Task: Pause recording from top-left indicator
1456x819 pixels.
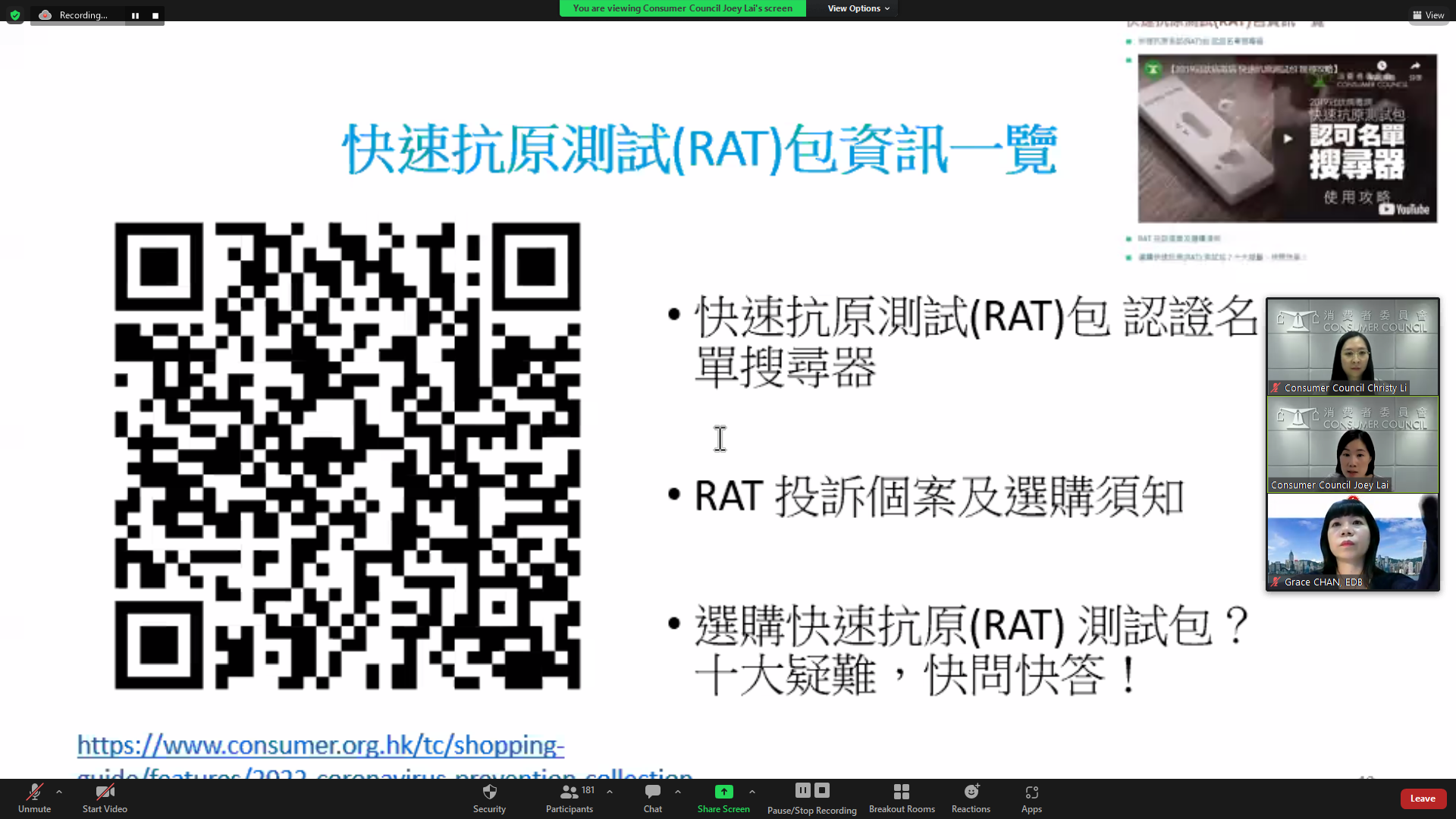Action: point(135,15)
